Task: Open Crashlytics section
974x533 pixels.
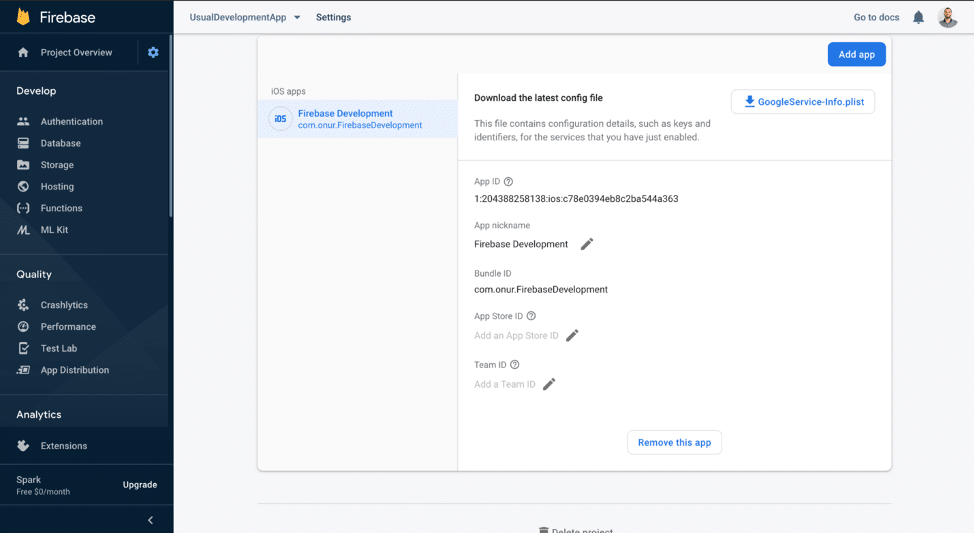Action: click(64, 305)
